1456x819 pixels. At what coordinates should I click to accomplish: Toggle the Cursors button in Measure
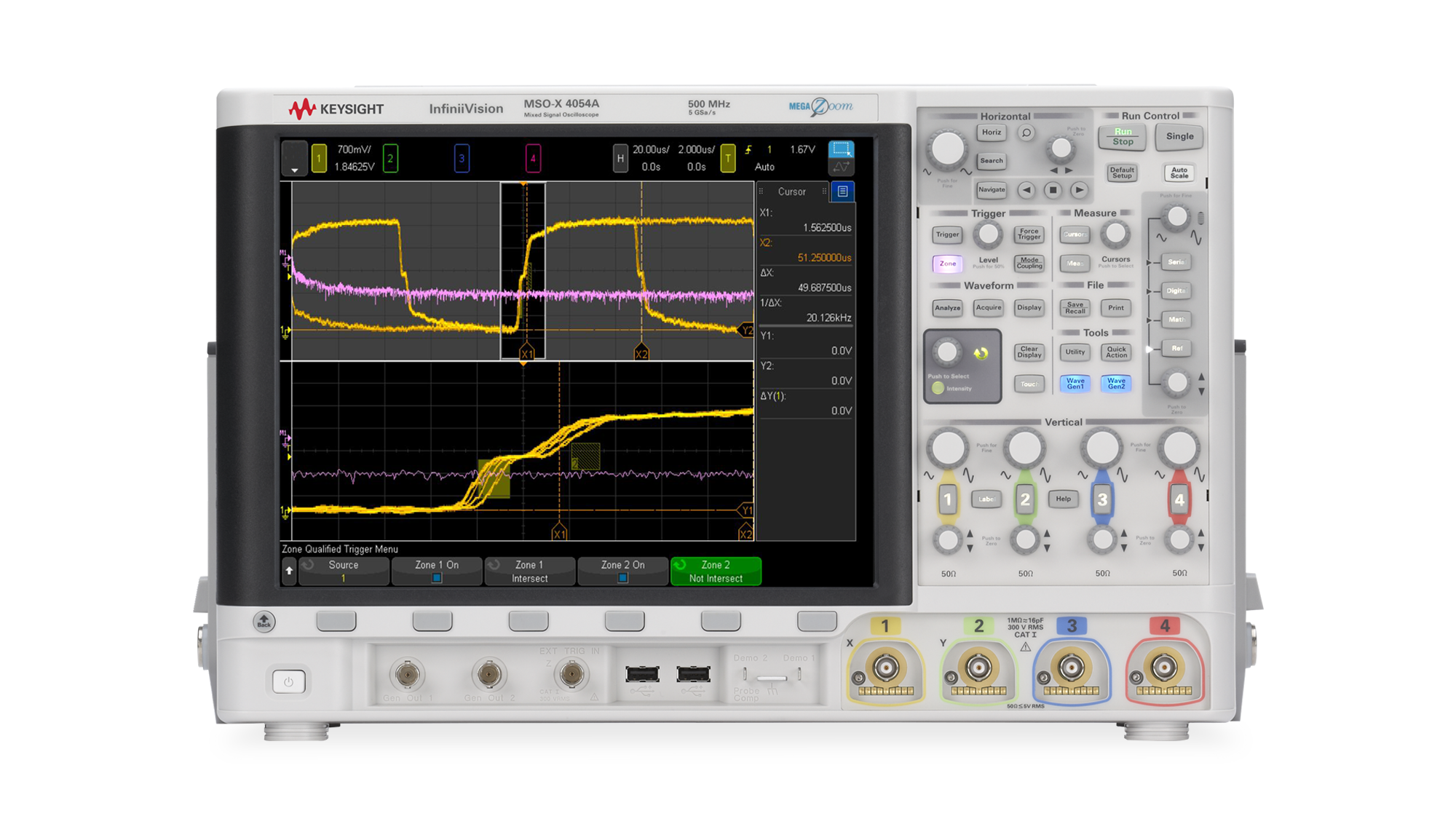point(1075,234)
